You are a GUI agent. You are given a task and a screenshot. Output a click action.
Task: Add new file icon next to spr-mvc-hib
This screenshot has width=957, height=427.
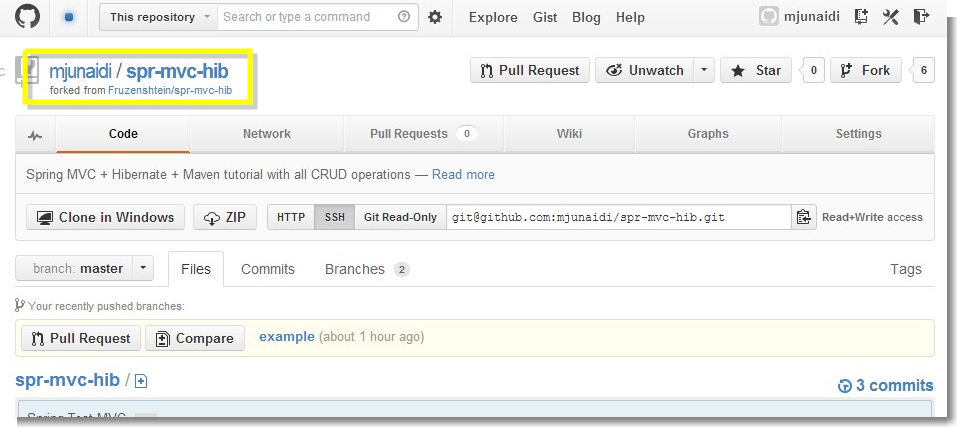pos(141,381)
